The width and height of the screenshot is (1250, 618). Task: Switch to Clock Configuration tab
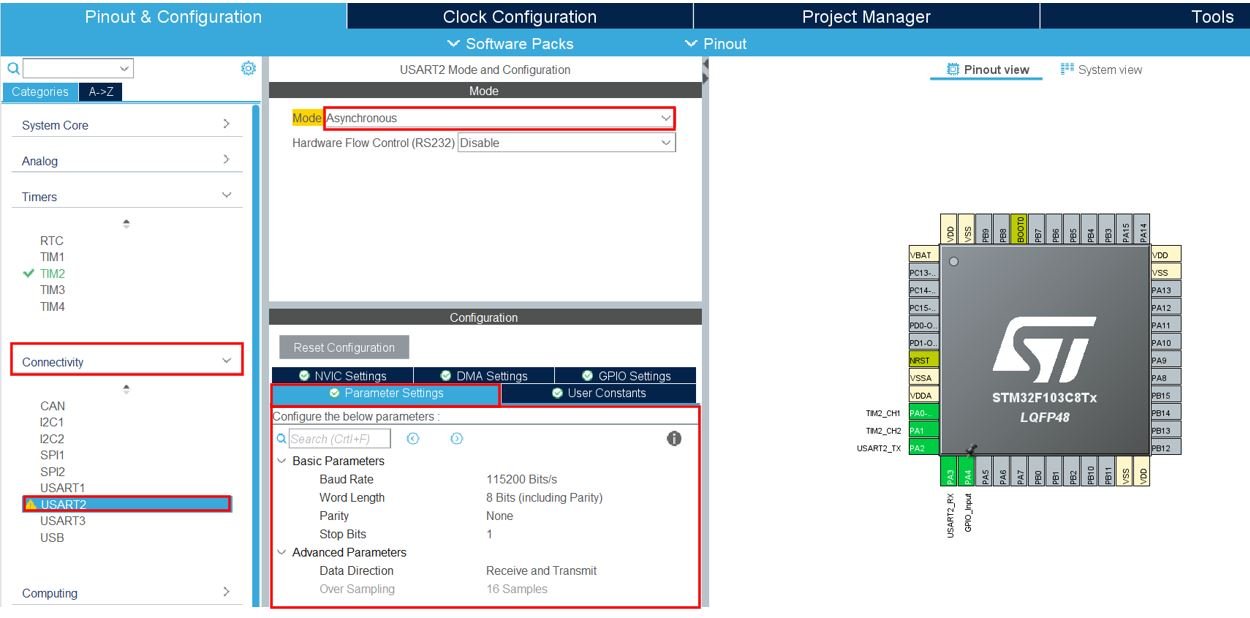pyautogui.click(x=520, y=17)
